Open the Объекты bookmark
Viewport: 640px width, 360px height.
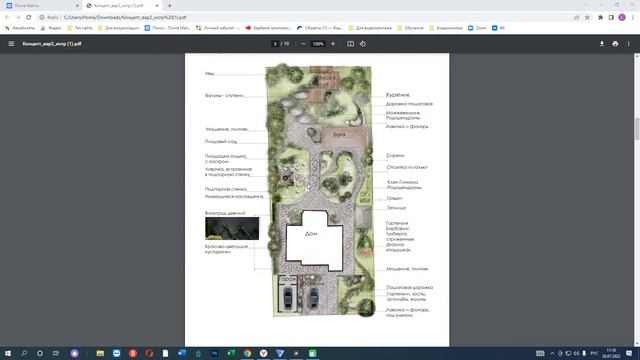click(x=320, y=28)
